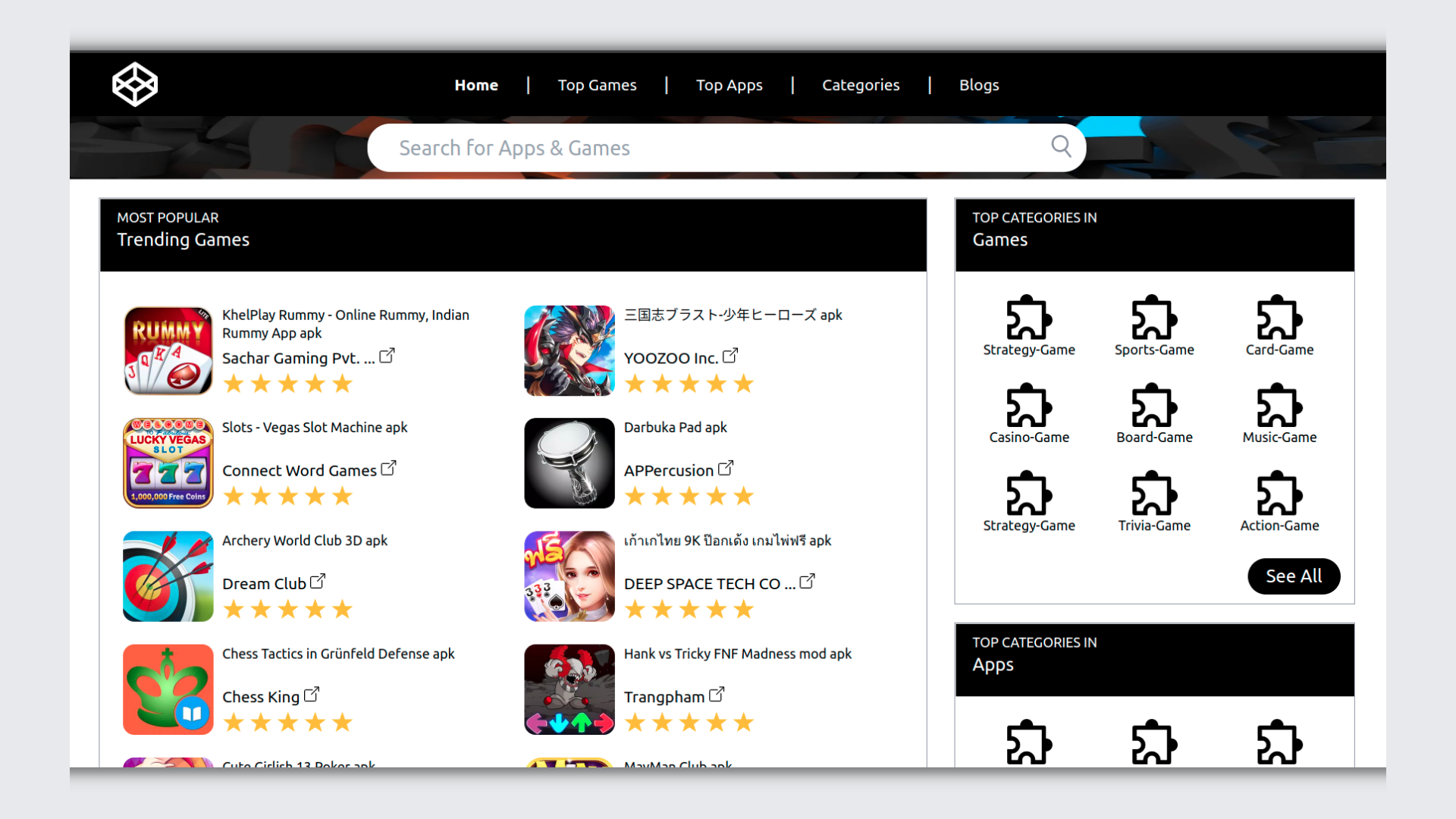Open Music-Game category icon
The height and width of the screenshot is (819, 1456).
tap(1279, 406)
